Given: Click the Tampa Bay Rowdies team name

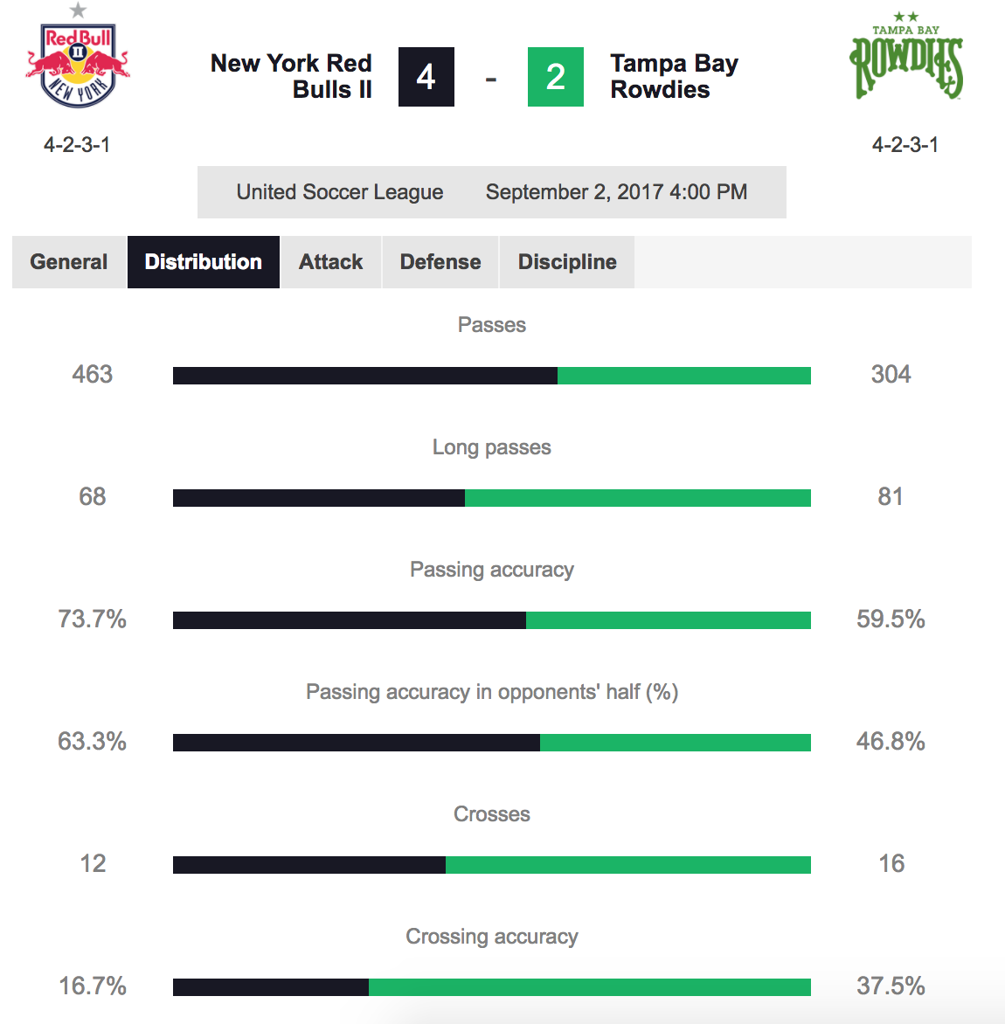Looking at the screenshot, I should (675, 76).
